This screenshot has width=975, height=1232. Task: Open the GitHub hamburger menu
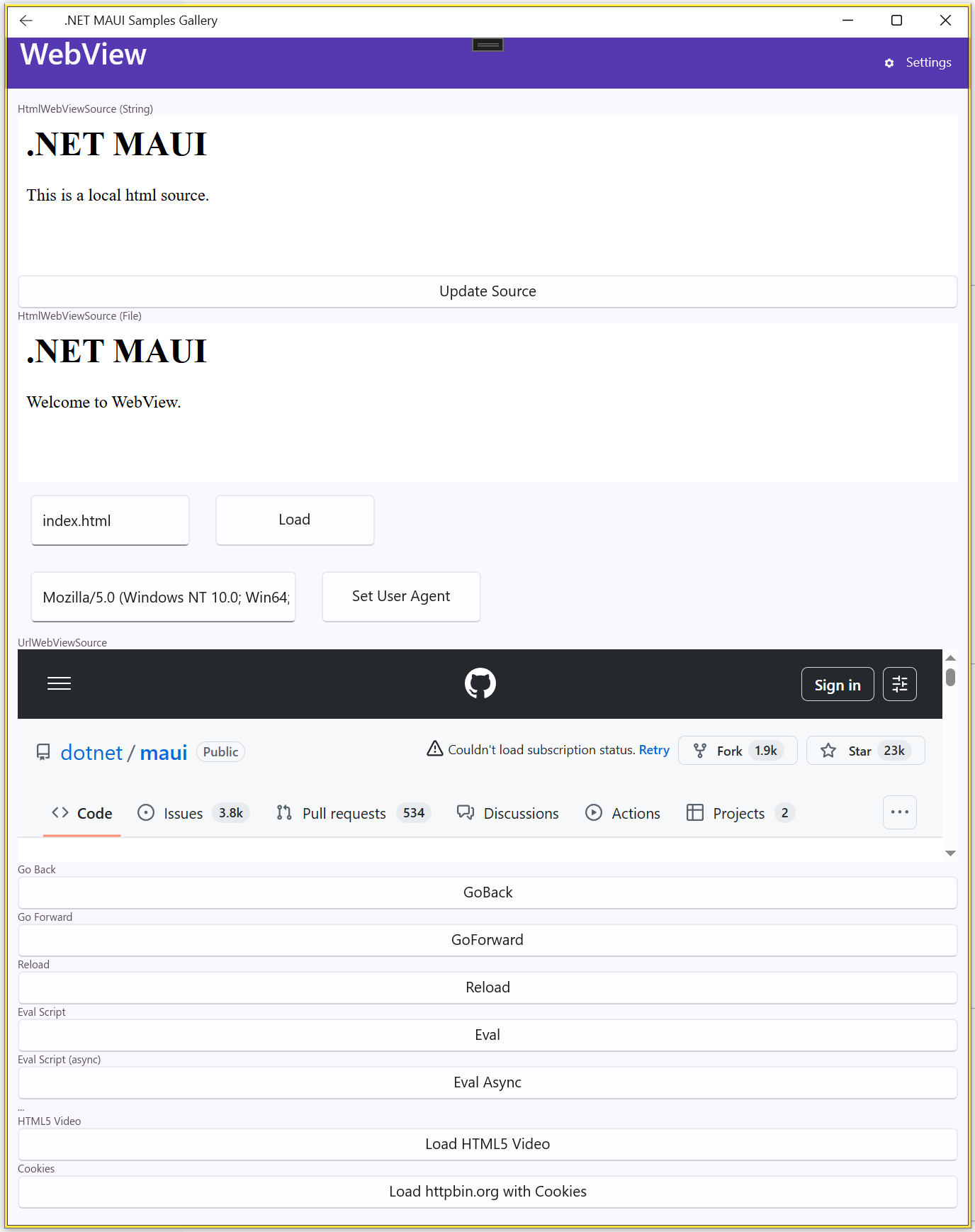pyautogui.click(x=59, y=683)
